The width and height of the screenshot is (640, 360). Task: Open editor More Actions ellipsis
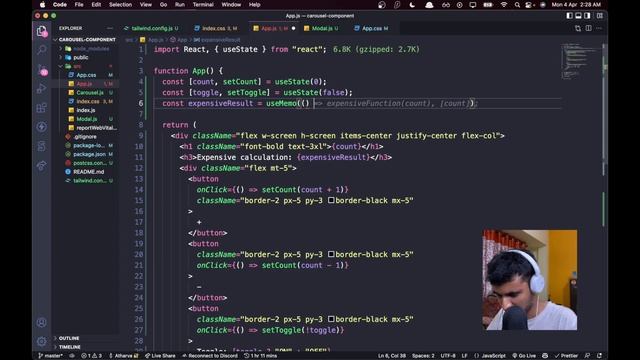click(599, 28)
